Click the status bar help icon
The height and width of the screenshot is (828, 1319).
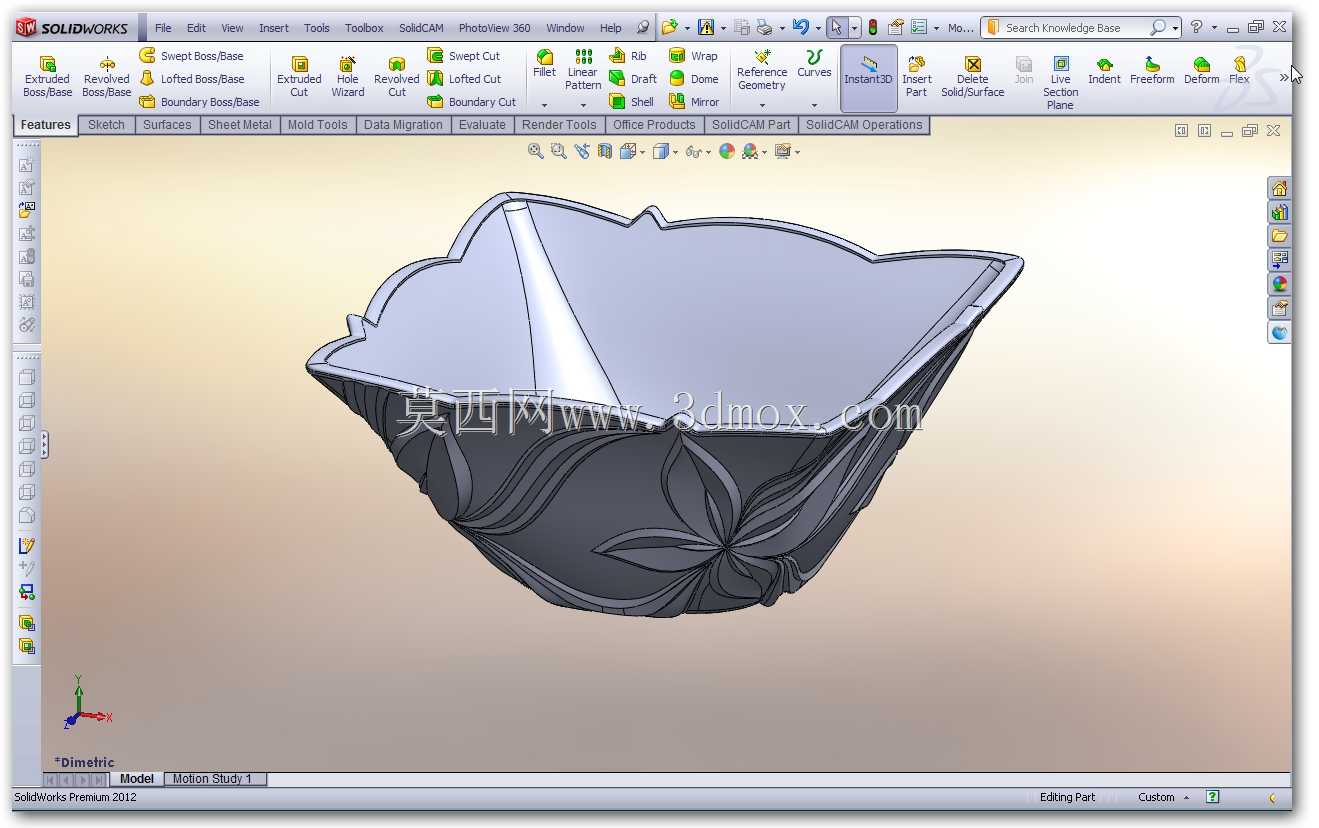[x=1212, y=797]
